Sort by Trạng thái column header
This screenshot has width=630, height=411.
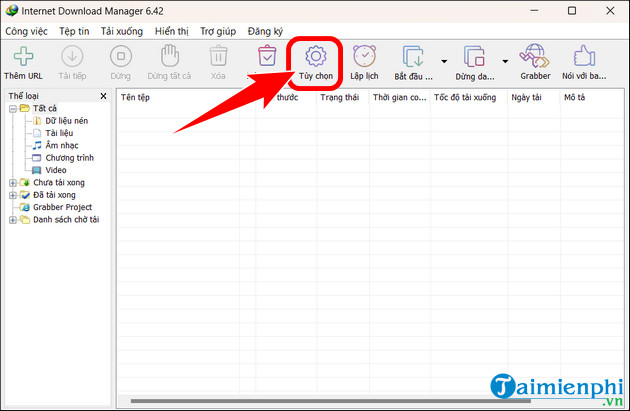[342, 98]
